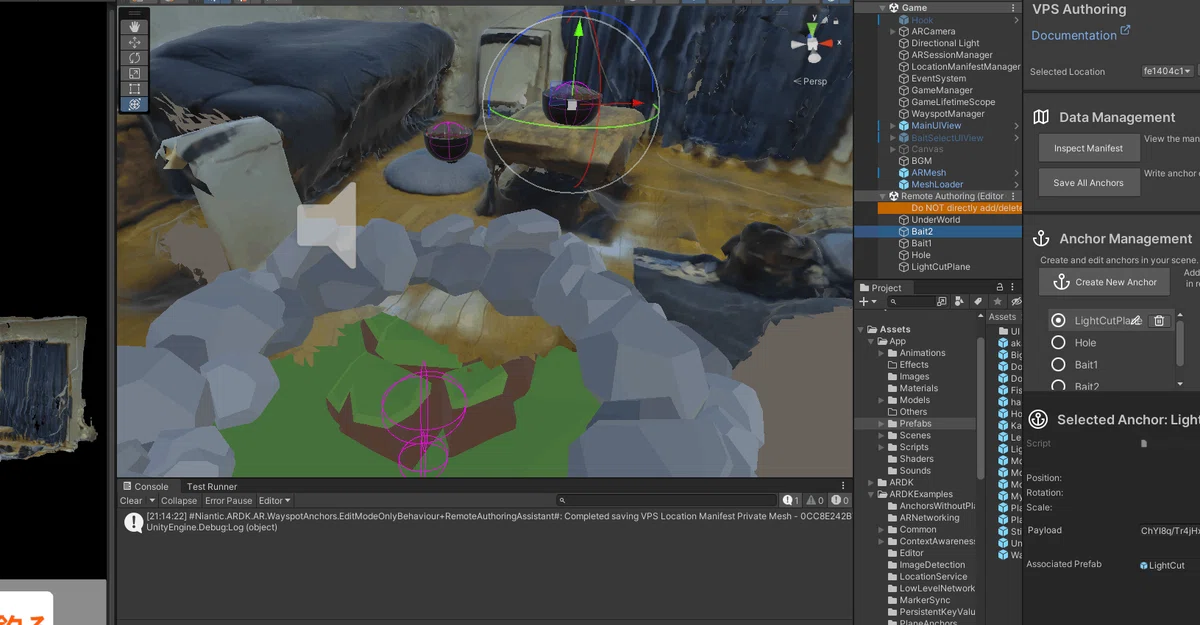Select the Prefabs folder in Project
Viewport: 1200px width, 625px height.
point(915,424)
